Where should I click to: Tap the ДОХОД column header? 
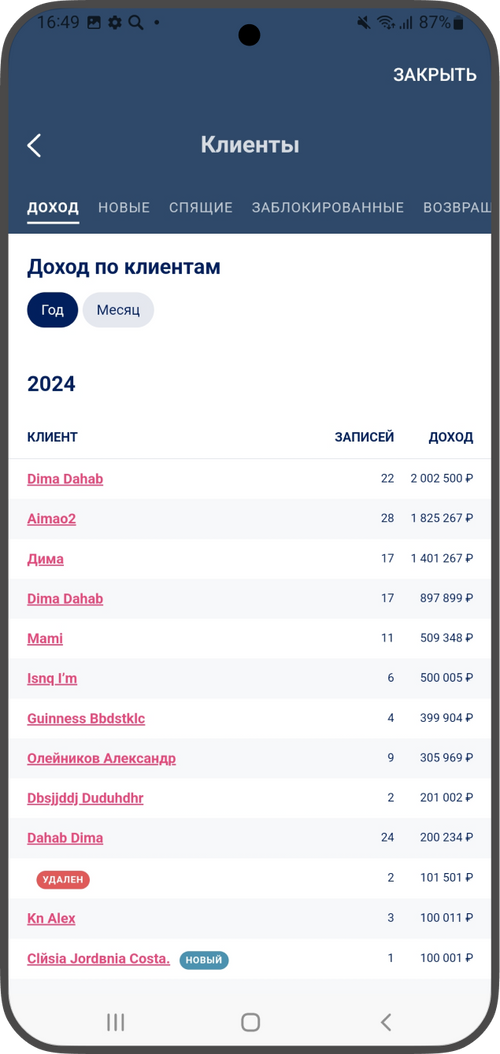[x=451, y=438]
